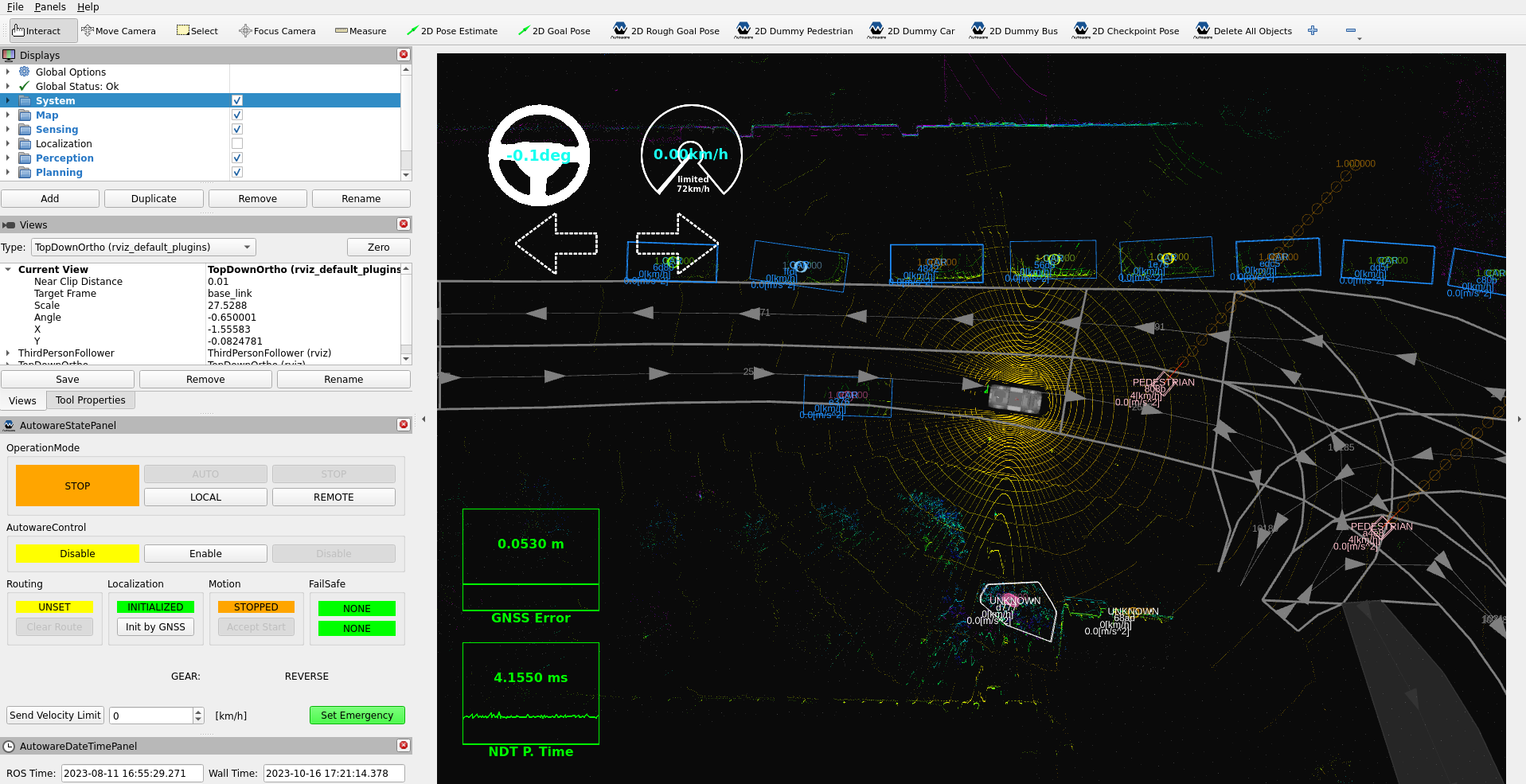1526x784 pixels.
Task: Switch to the Tool Properties tab
Action: coord(90,400)
